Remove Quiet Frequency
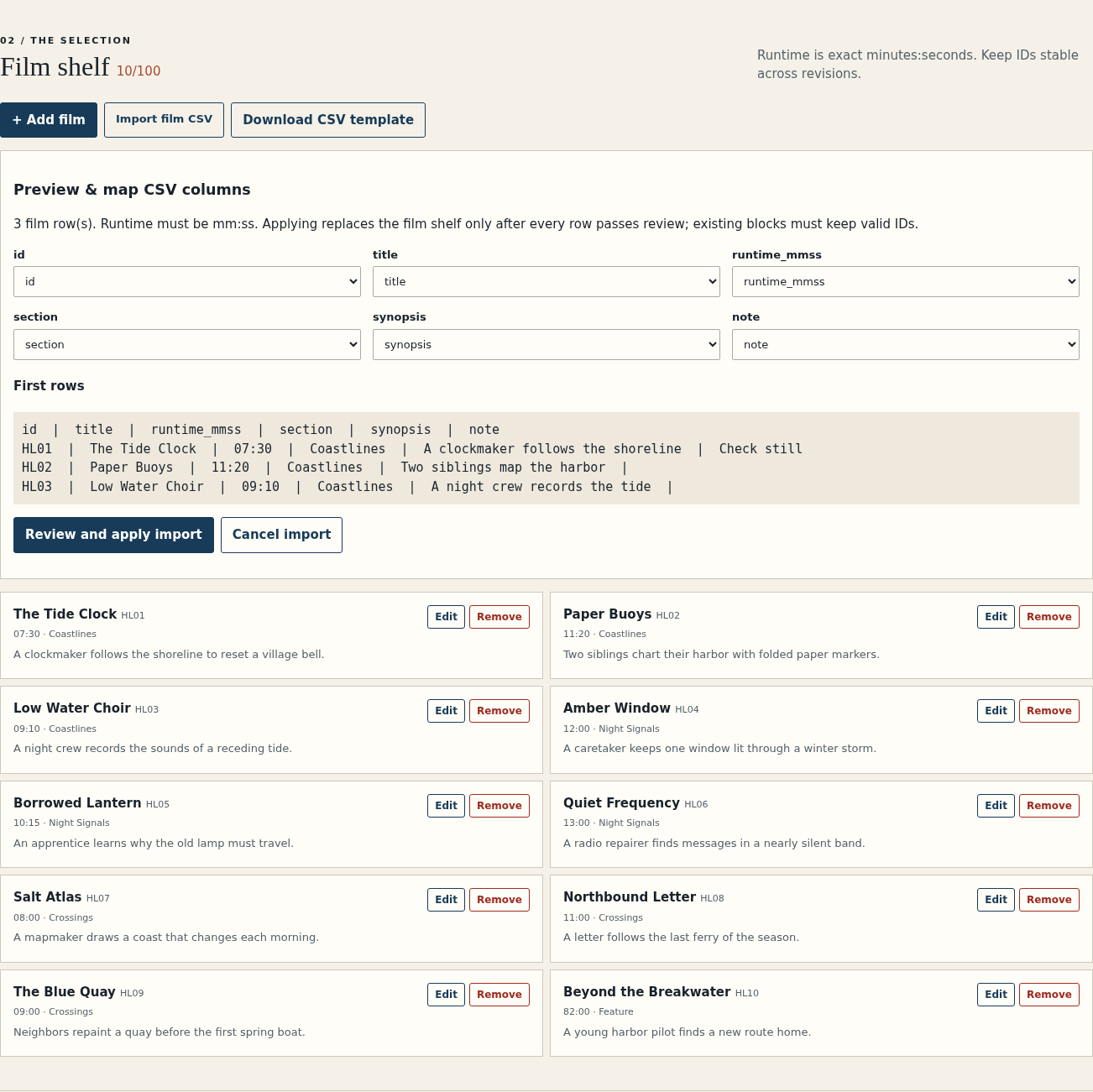Image resolution: width=1093 pixels, height=1092 pixels. tap(1049, 806)
